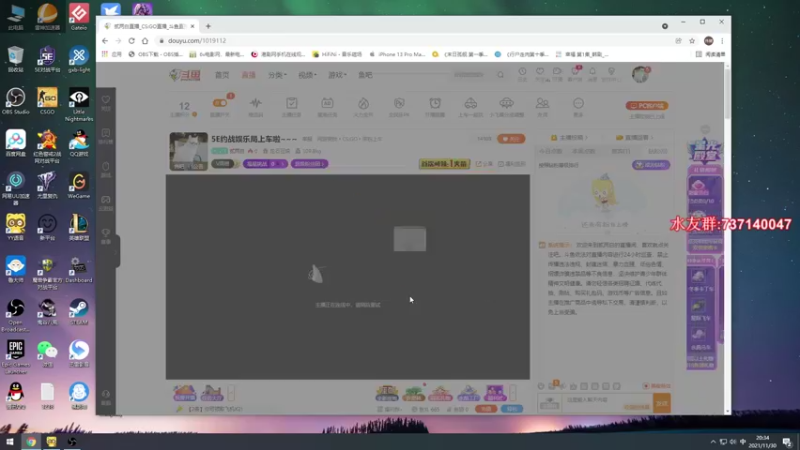The image size is (800, 450).
Task: Launch the Gateio desktop shortcut
Action: 79,16
